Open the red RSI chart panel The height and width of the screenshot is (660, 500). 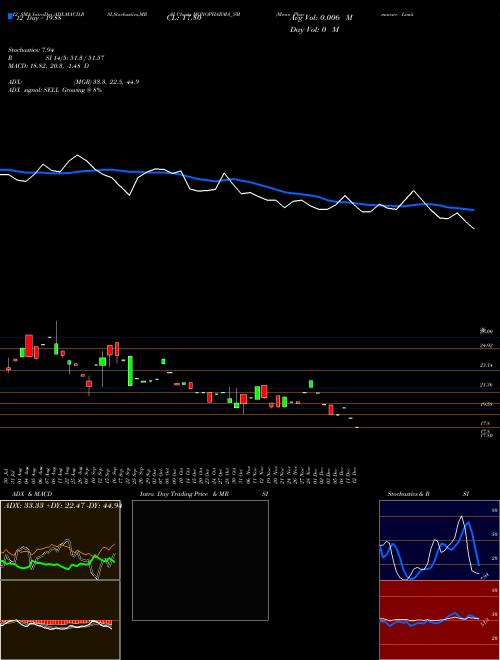(439, 620)
